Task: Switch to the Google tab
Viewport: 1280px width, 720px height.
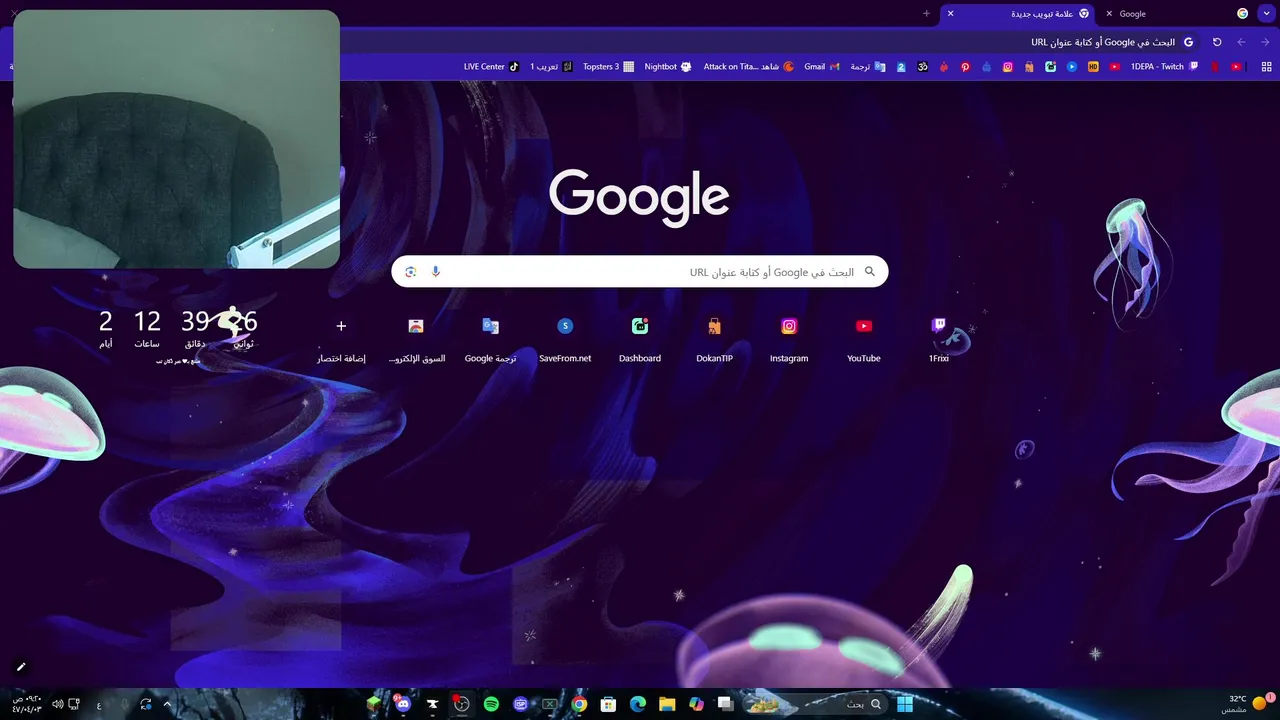Action: click(x=1175, y=14)
